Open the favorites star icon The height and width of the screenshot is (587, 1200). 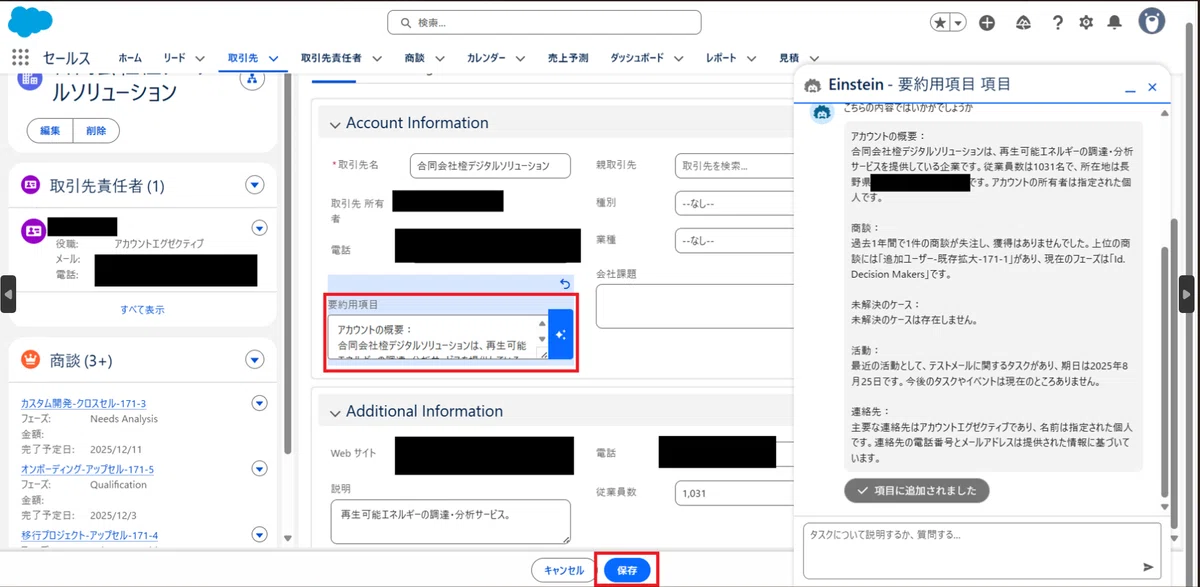pos(941,22)
